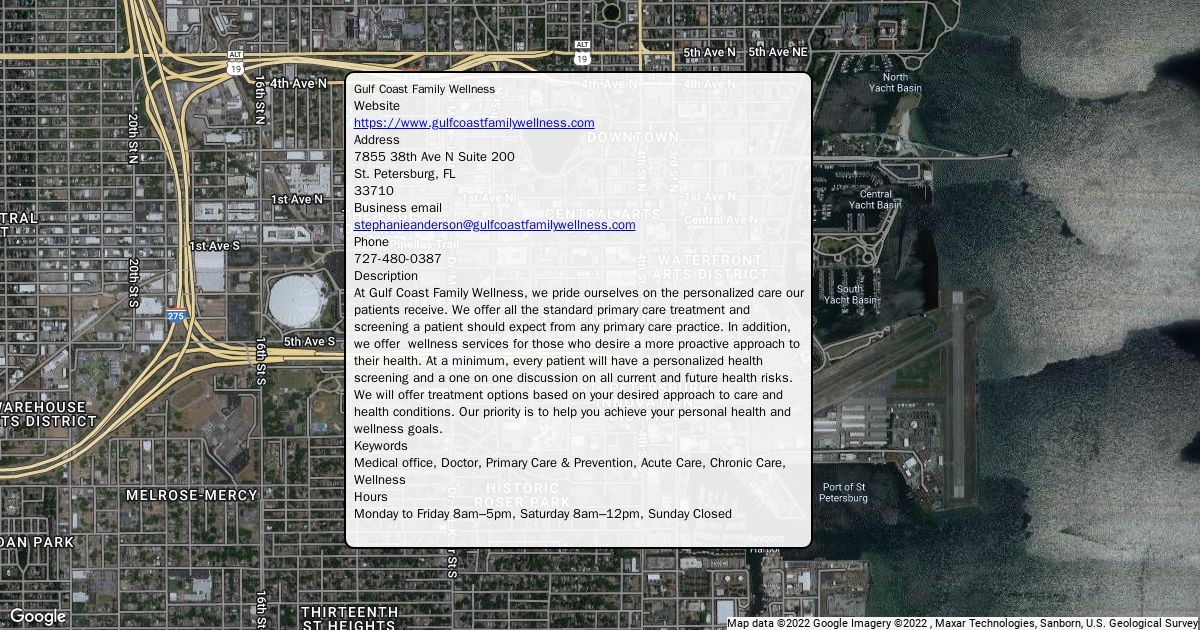Click the 1st Ave S street label
Viewport: 1200px width, 630px height.
coord(215,246)
